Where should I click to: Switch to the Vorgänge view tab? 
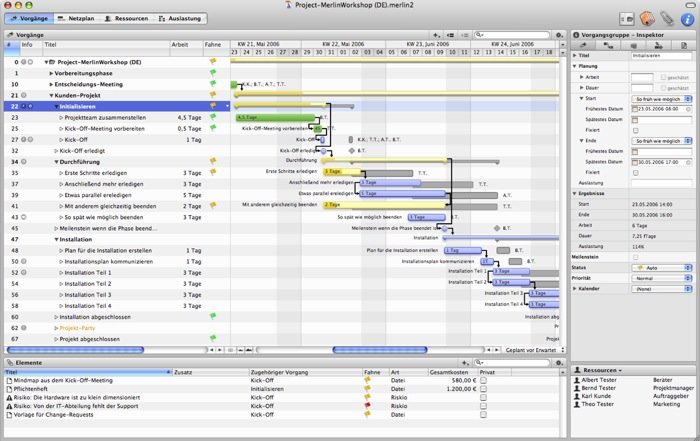(29, 18)
